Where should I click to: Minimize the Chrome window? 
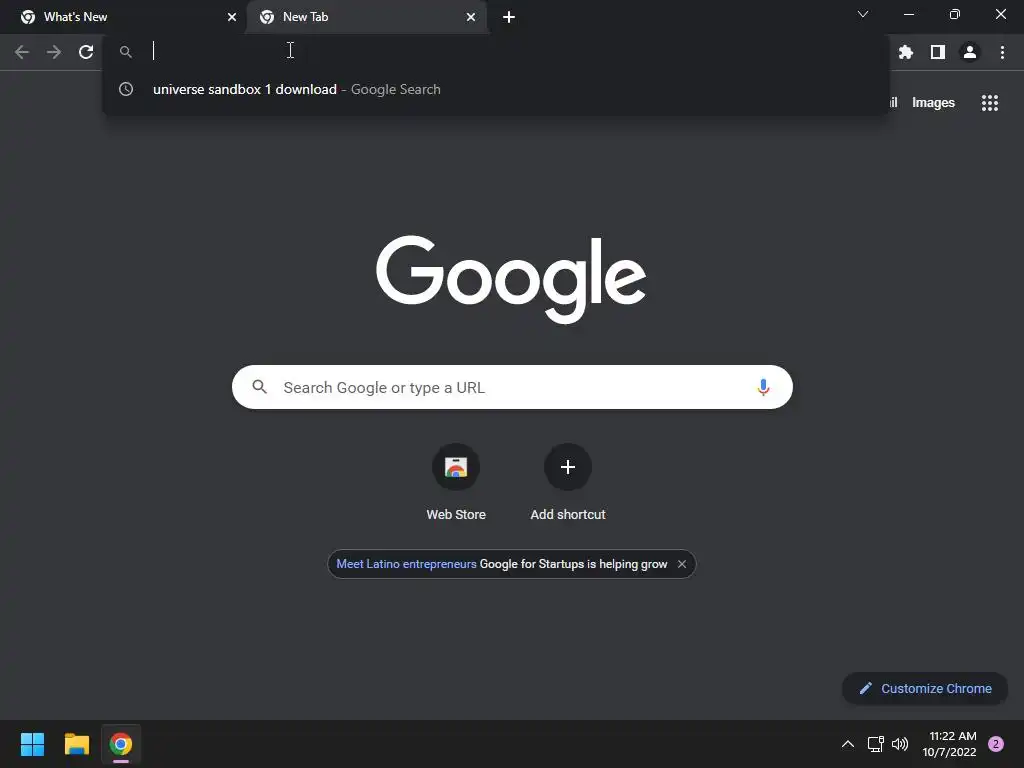tap(909, 14)
